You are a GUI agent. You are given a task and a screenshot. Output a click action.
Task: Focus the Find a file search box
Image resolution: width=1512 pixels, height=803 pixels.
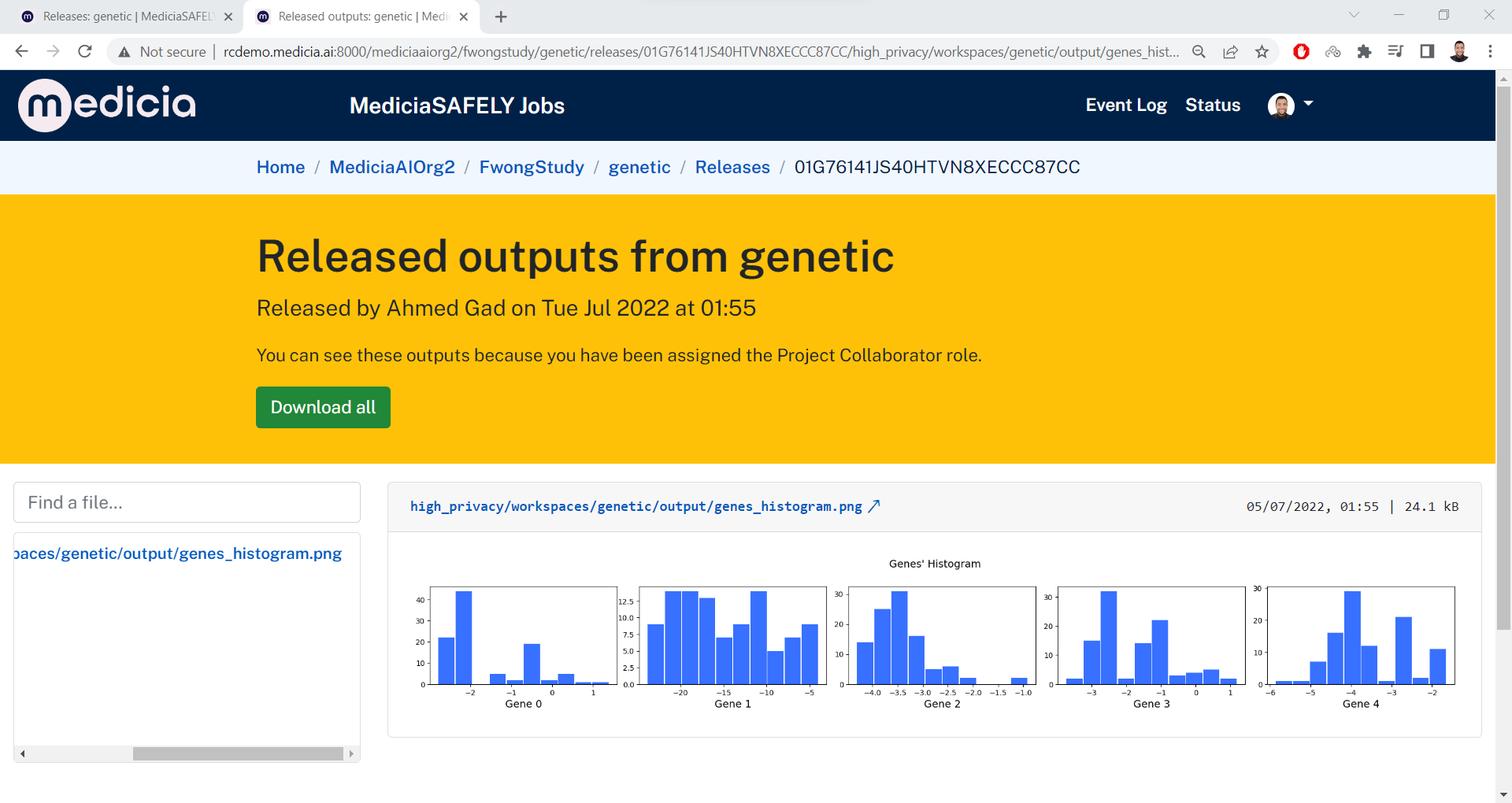(x=187, y=502)
